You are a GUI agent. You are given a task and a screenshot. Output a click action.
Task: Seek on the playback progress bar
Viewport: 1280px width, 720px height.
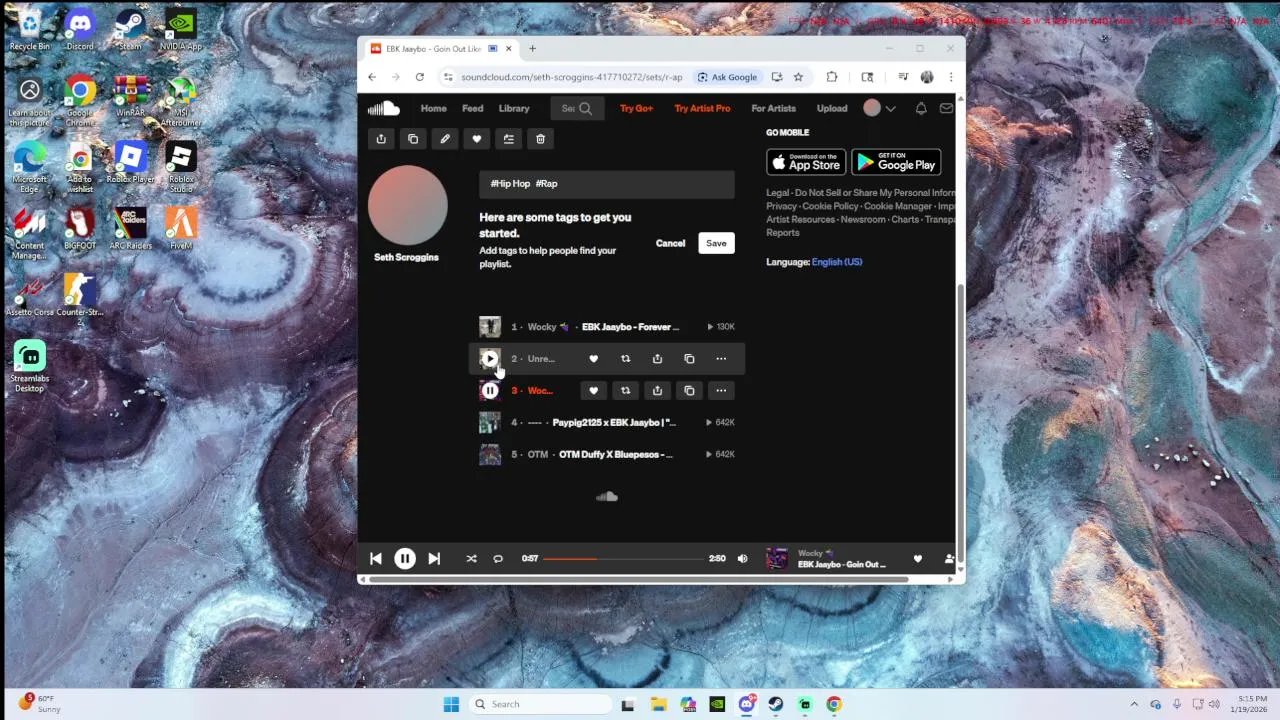(x=624, y=559)
